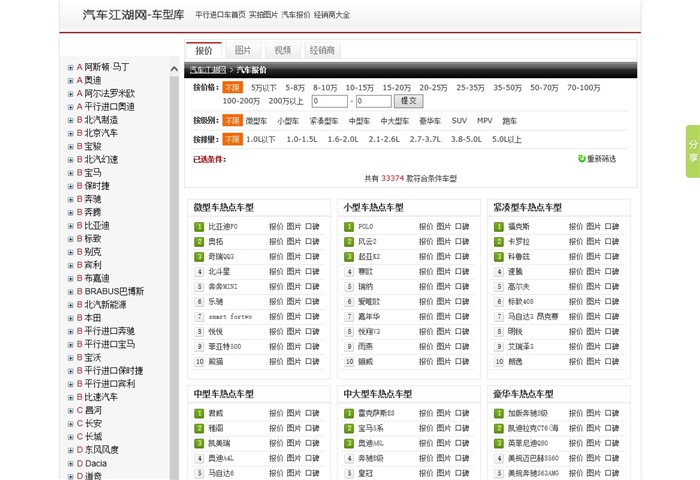Open 比亚迪F0 in 微型车 ranking
Viewport: 700px width, 480px height.
pyautogui.click(x=223, y=227)
